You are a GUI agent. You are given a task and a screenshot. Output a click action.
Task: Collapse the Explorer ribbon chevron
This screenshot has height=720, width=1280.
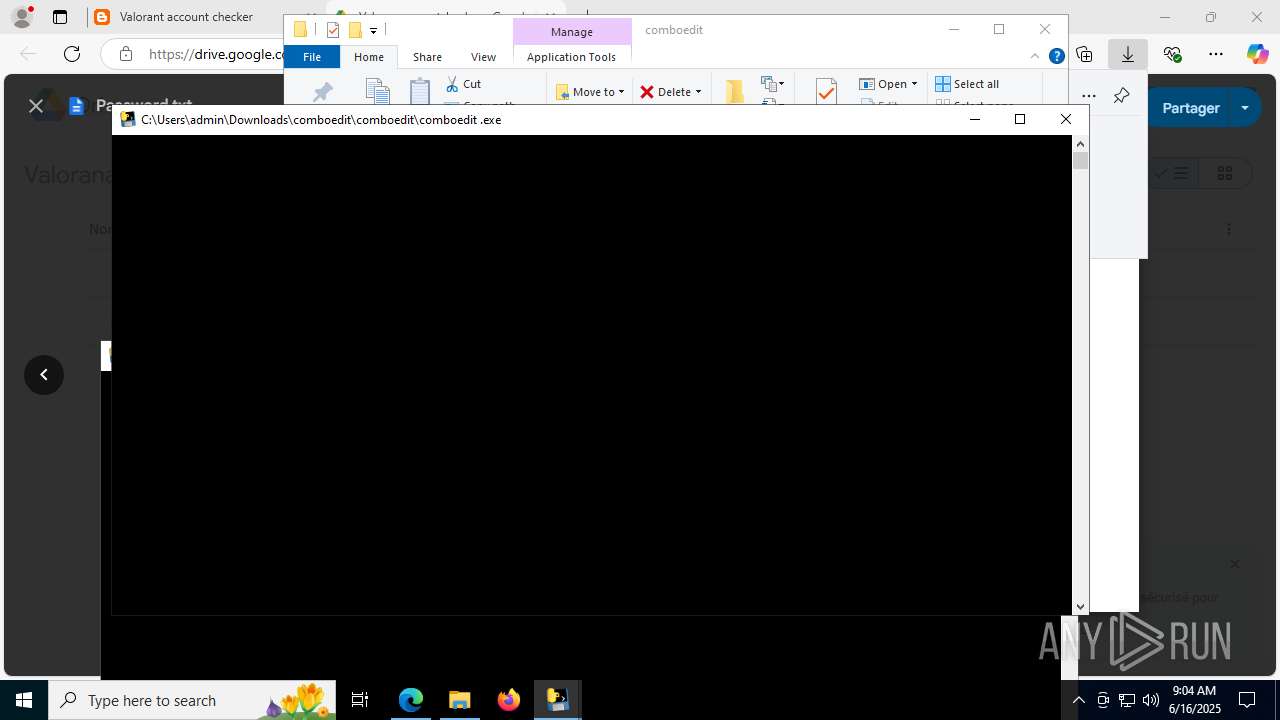(1035, 57)
